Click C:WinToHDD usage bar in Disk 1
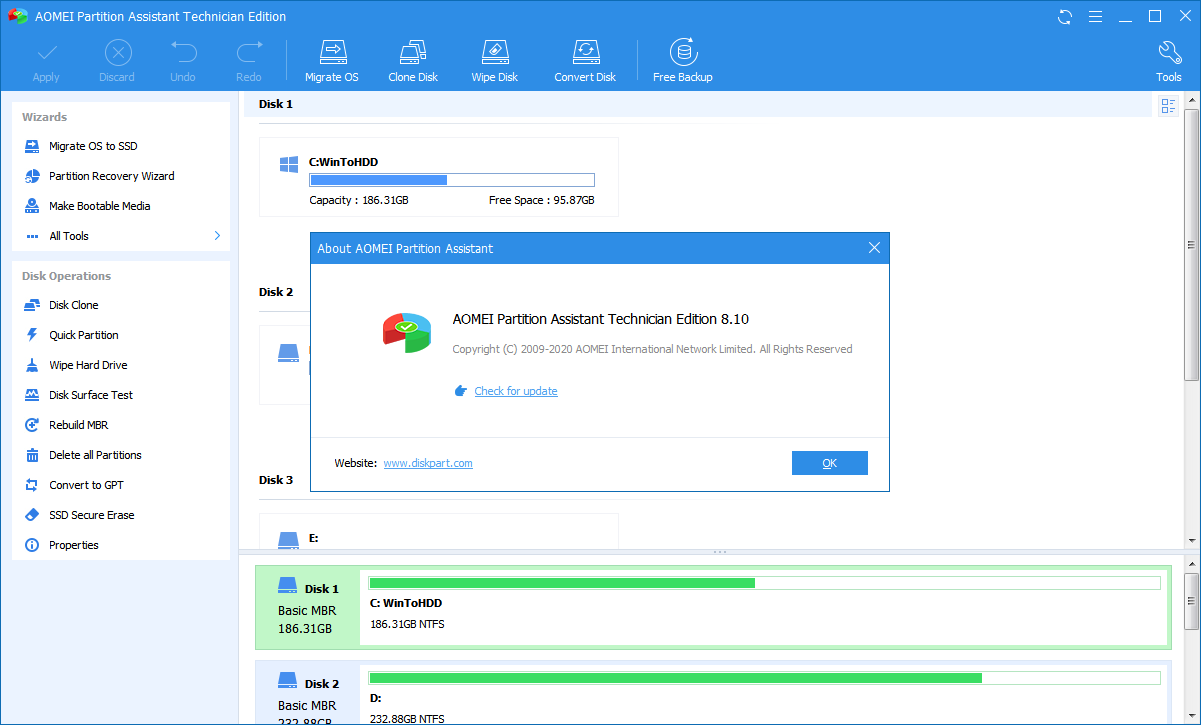The height and width of the screenshot is (725, 1201). [x=452, y=180]
